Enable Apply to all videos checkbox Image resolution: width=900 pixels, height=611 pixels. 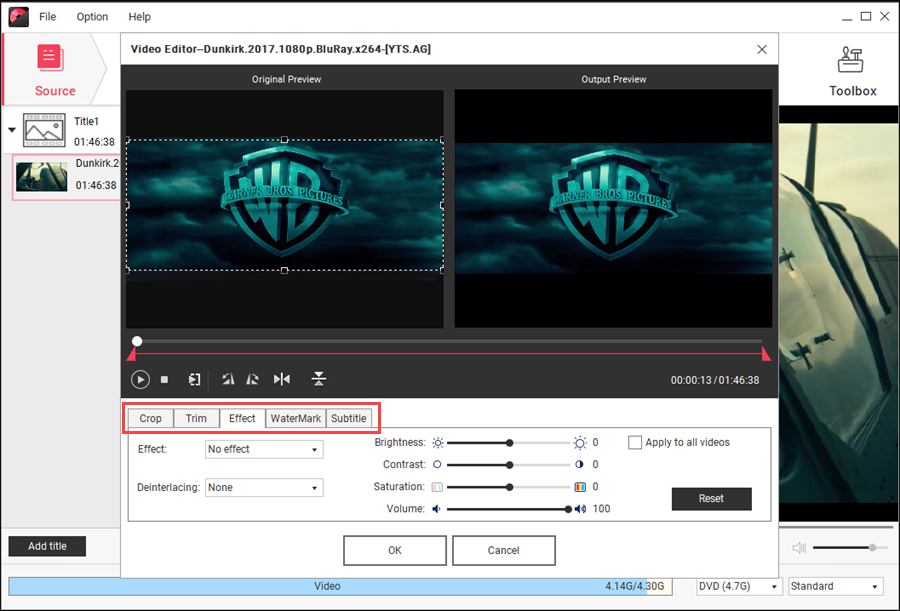click(635, 443)
